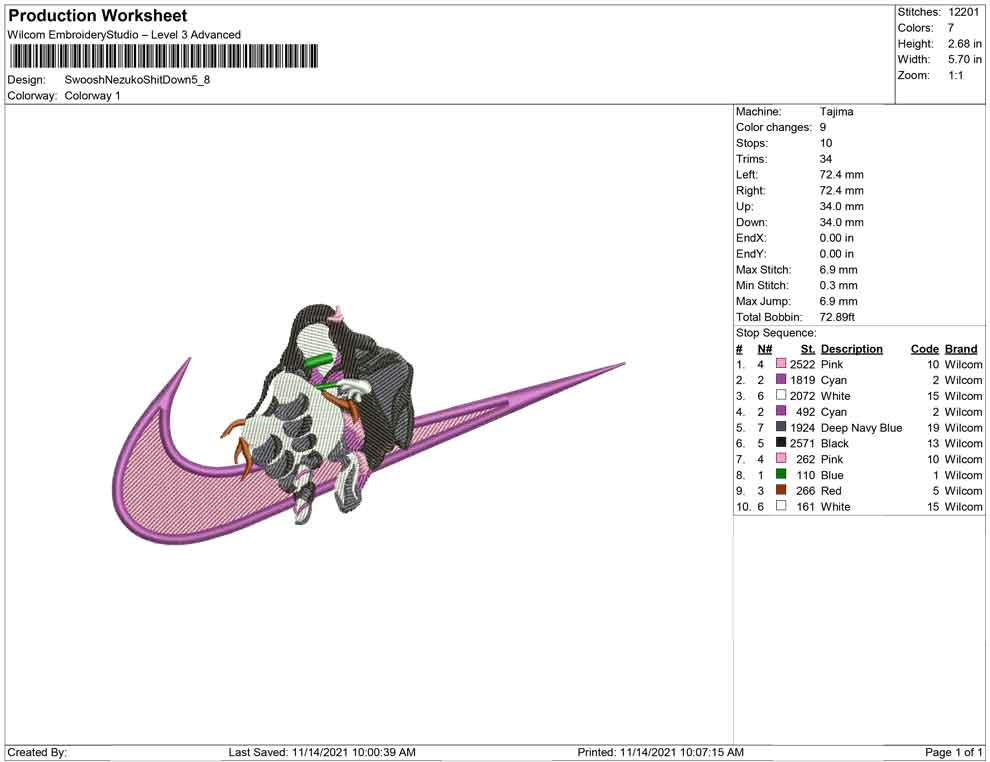
Task: Select the purple swatch in row 492 Cyan
Action: tap(781, 411)
